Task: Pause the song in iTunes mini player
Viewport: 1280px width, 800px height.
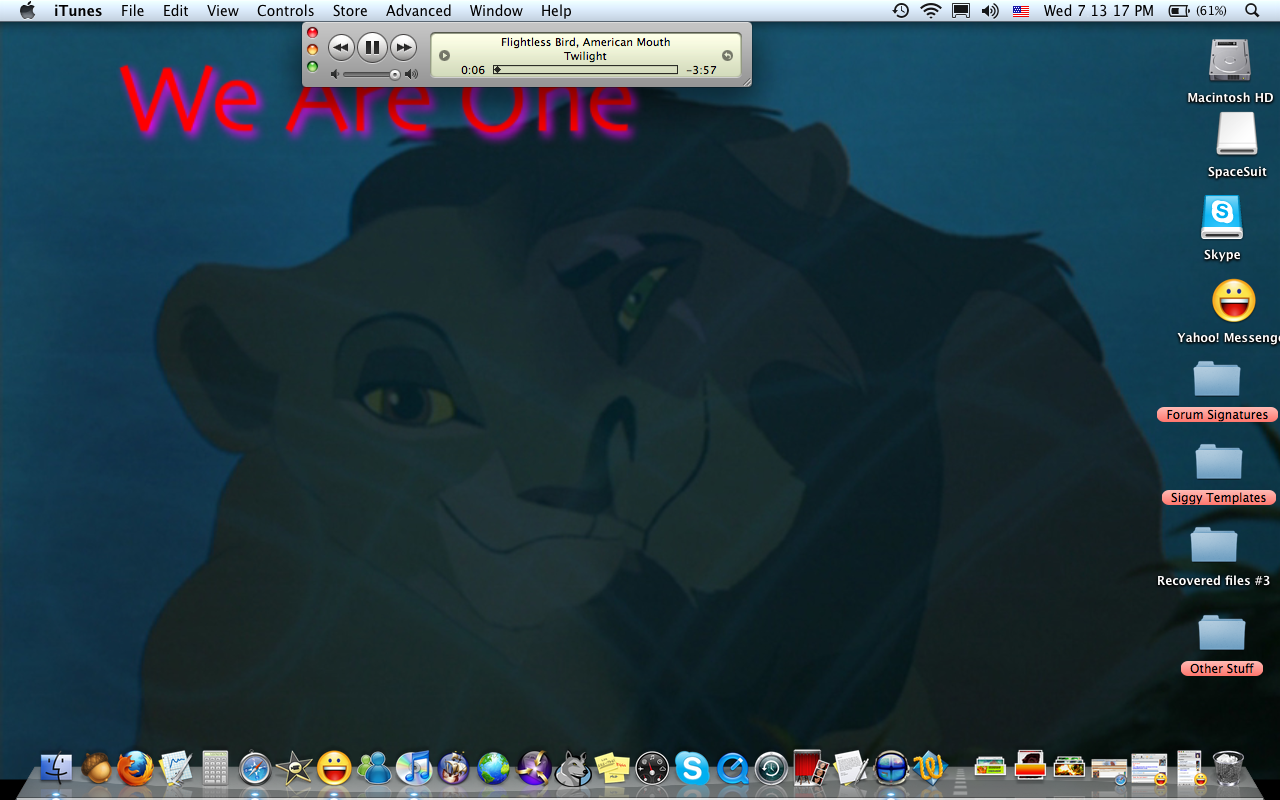Action: coord(371,47)
